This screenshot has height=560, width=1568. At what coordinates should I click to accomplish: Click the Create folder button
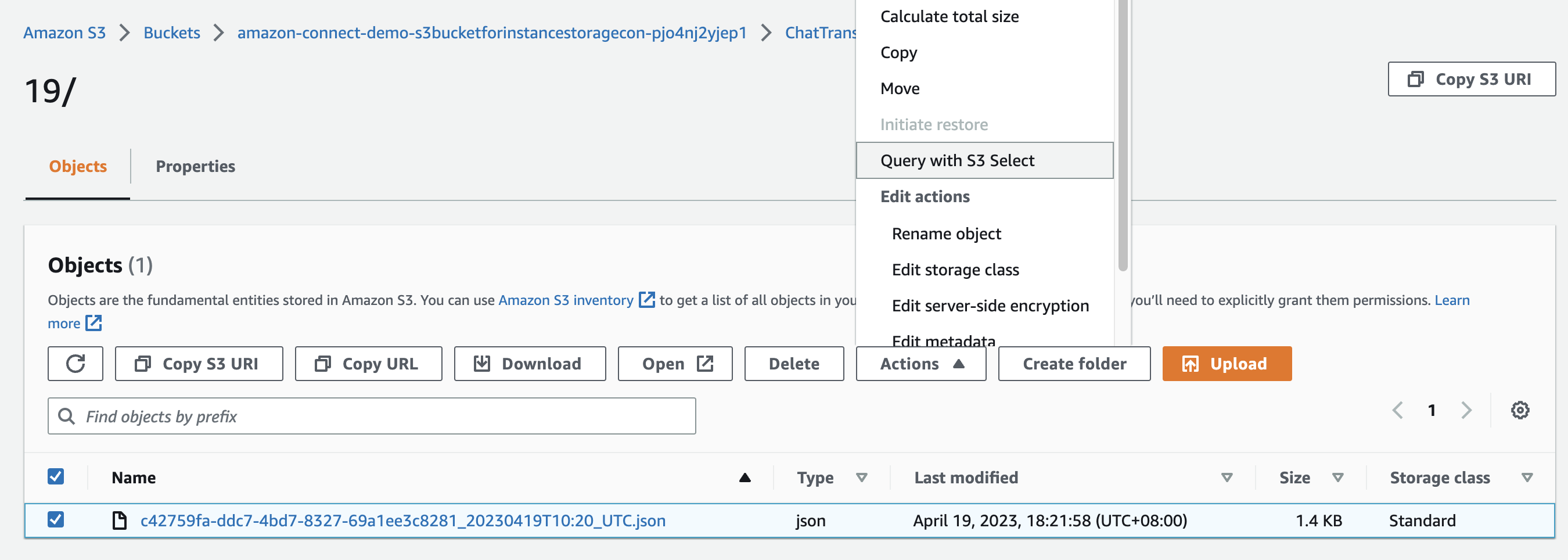[1074, 364]
